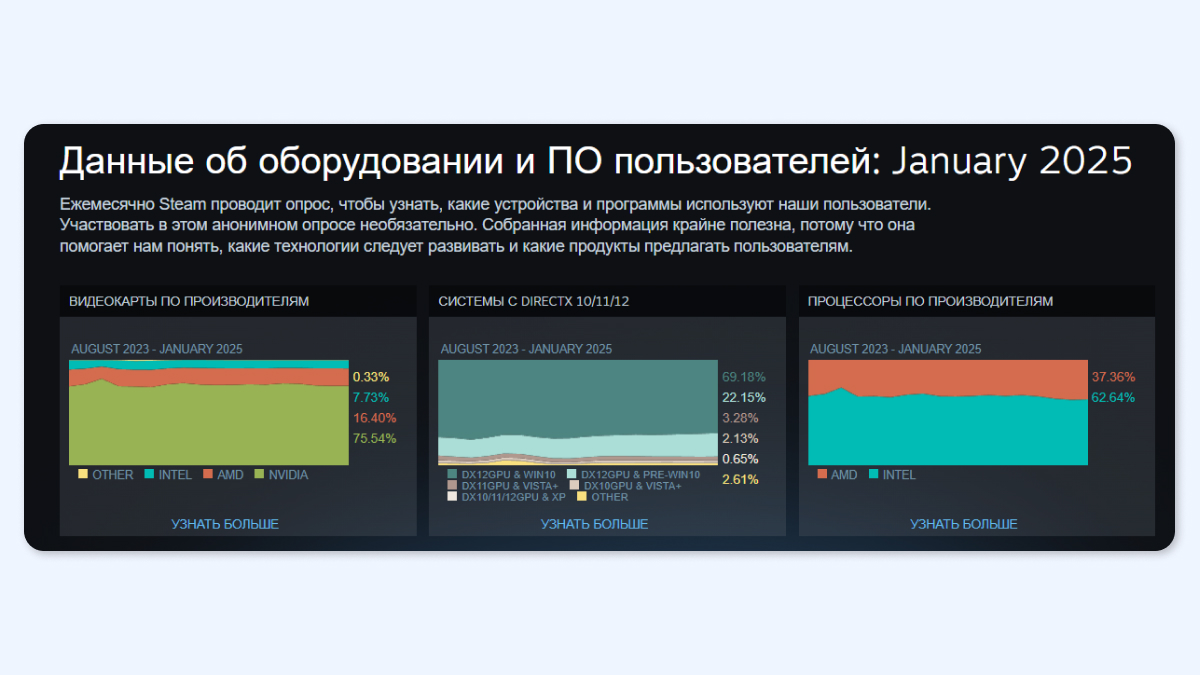Click the yellow OTHER legend swatch in video cards
The width and height of the screenshot is (1200, 675).
click(83, 474)
